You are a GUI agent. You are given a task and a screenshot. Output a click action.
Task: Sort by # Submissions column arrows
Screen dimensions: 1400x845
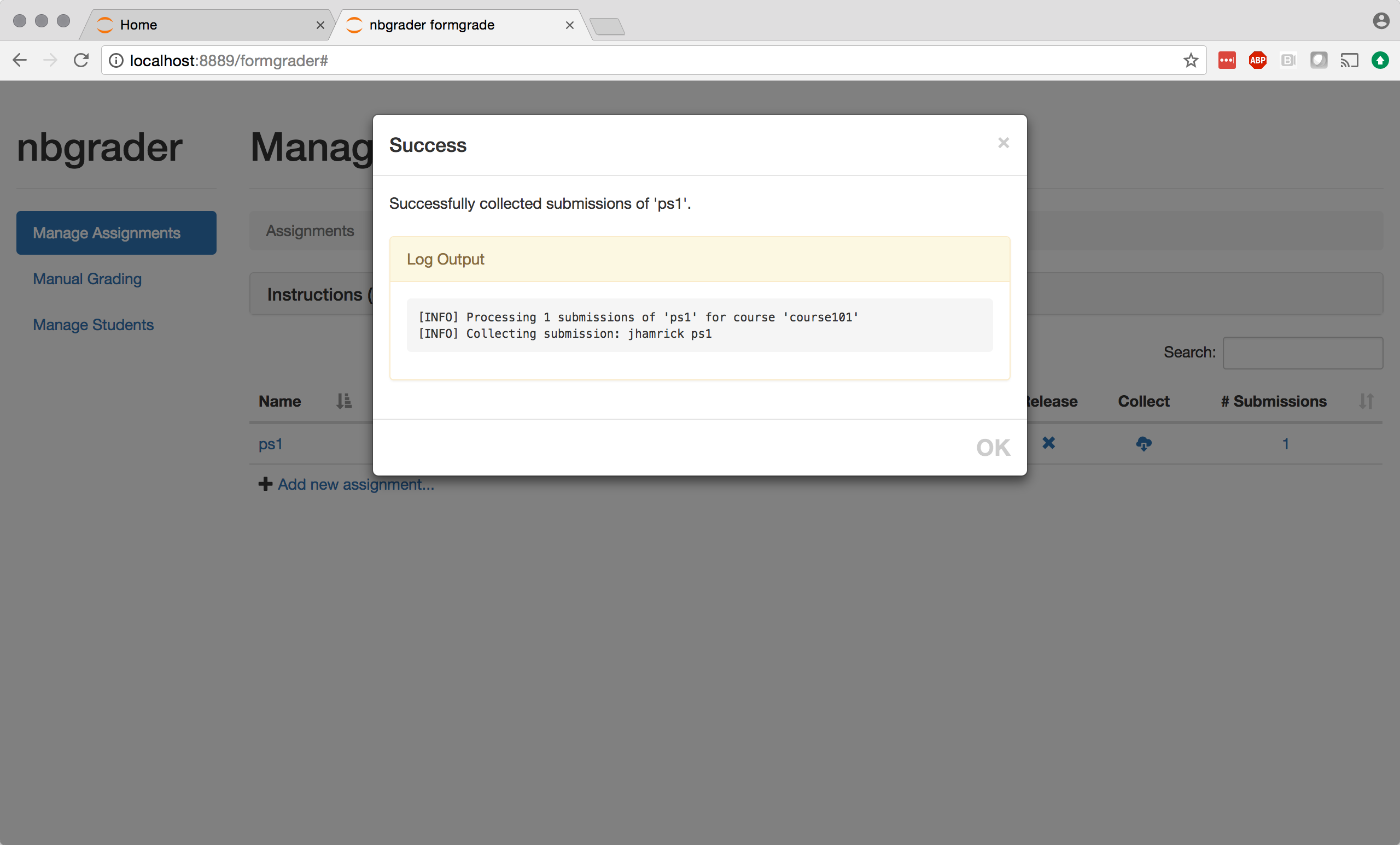click(x=1366, y=402)
